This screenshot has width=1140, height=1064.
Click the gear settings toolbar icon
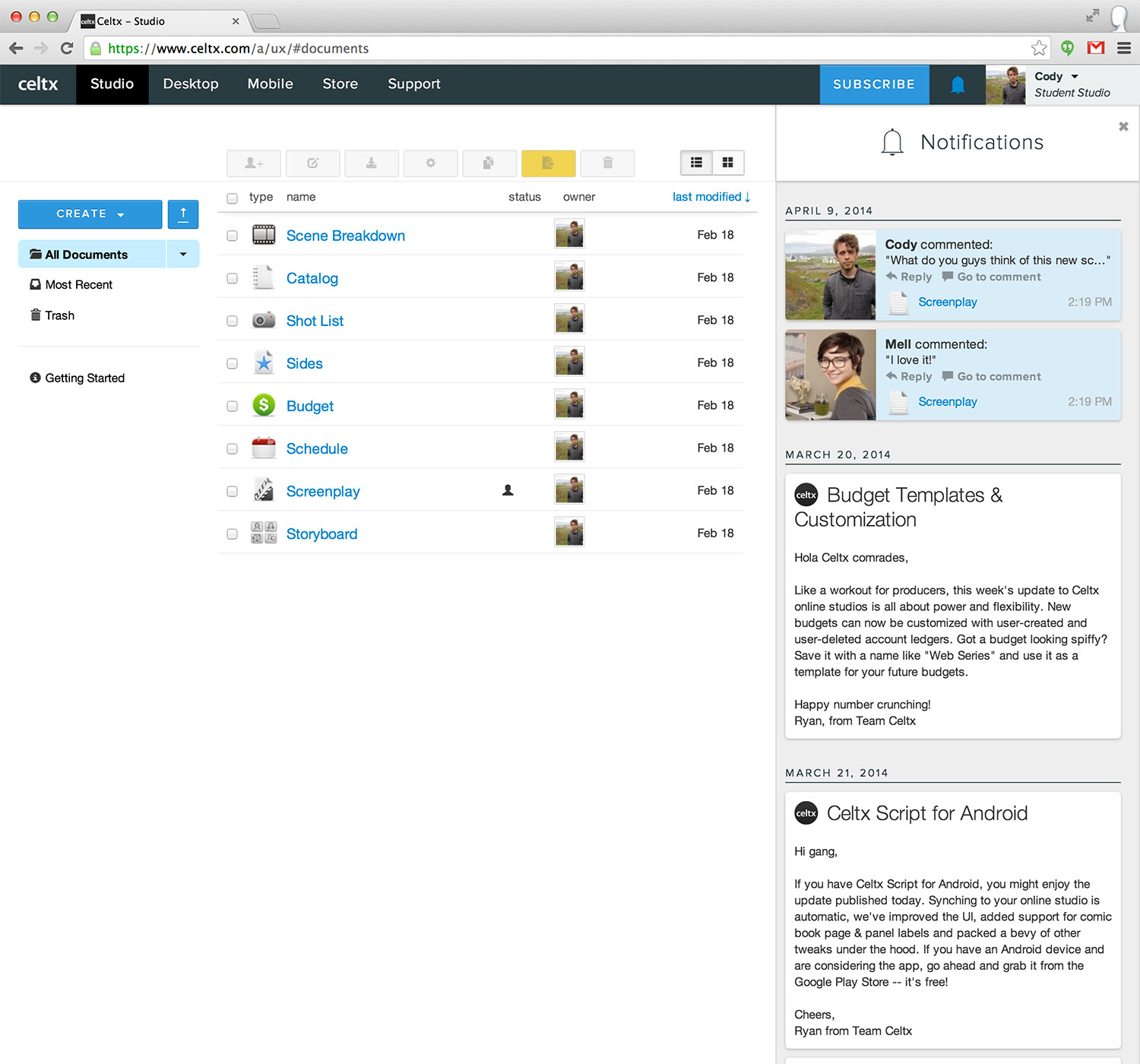click(x=431, y=163)
